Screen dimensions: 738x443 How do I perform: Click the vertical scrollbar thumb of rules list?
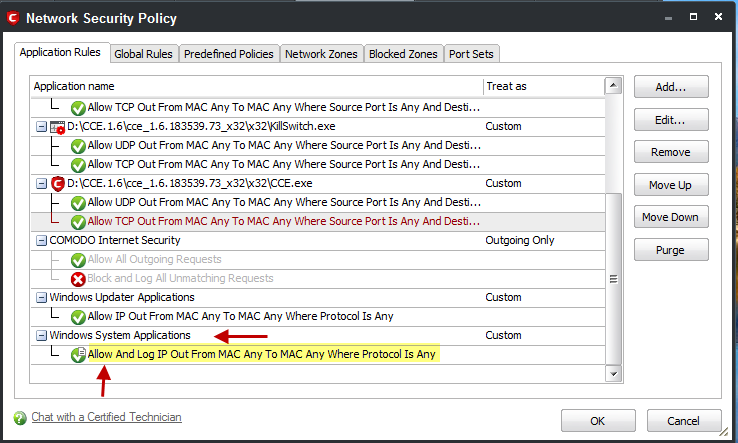(613, 279)
